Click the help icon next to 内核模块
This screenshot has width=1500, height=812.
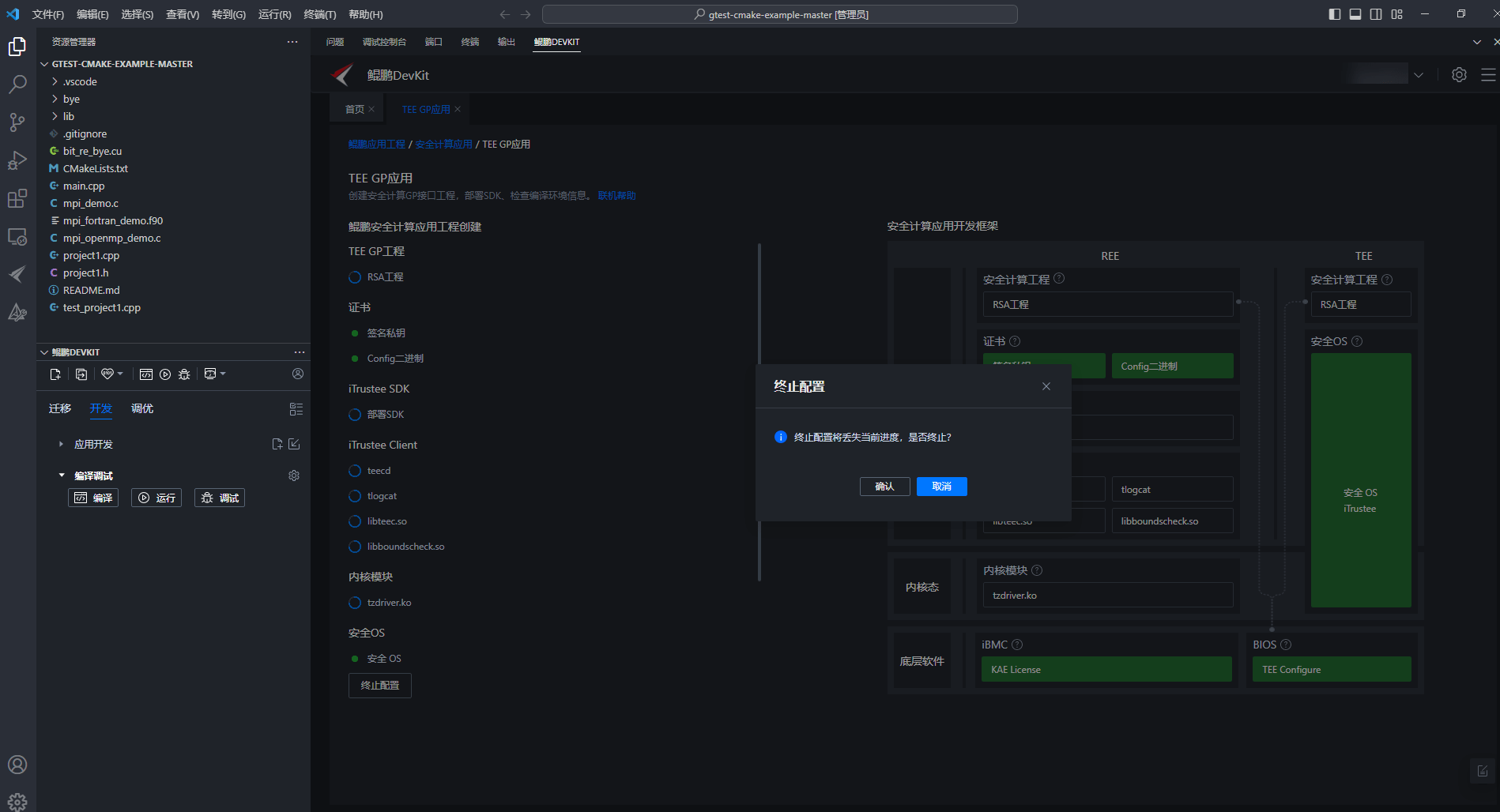(1037, 570)
